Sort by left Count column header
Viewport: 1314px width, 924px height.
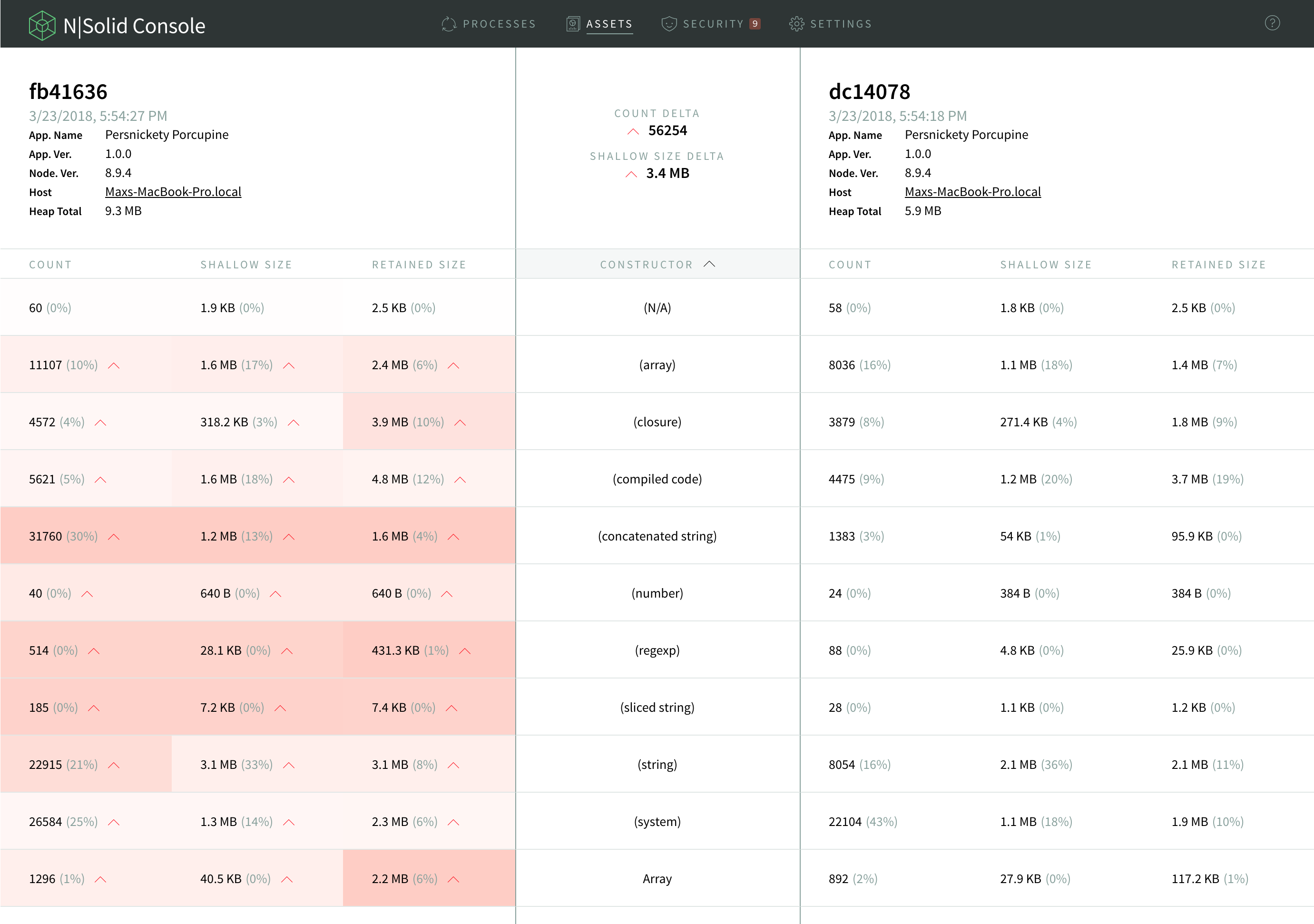click(50, 265)
